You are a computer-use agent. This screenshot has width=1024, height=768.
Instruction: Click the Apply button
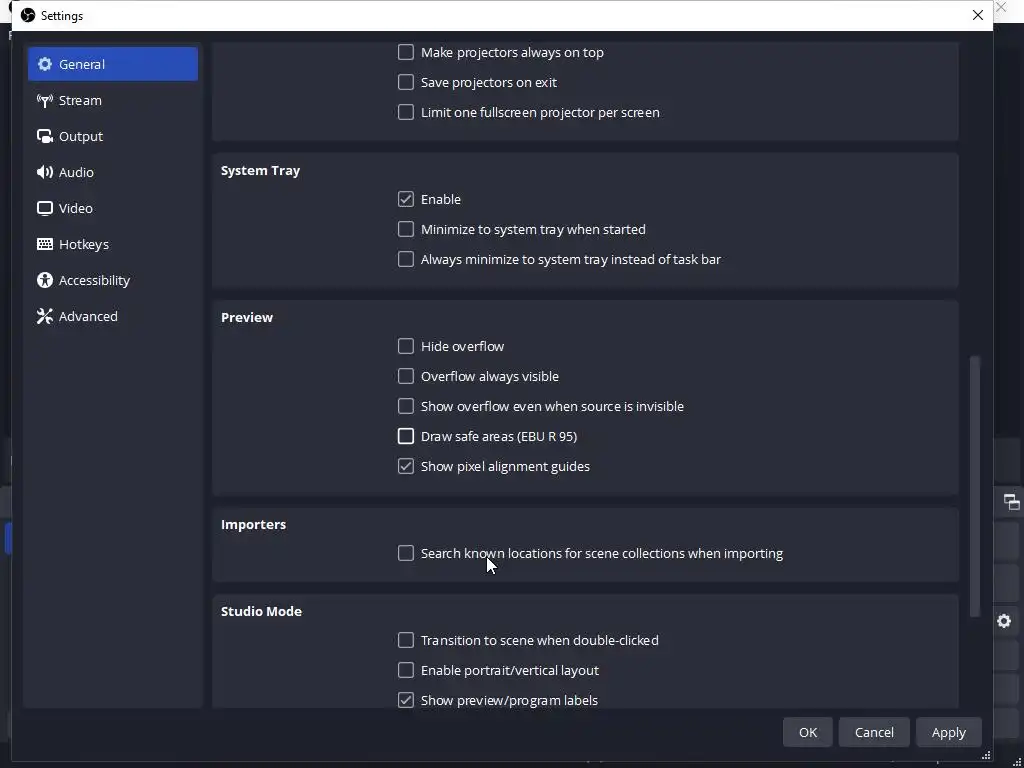(x=948, y=732)
